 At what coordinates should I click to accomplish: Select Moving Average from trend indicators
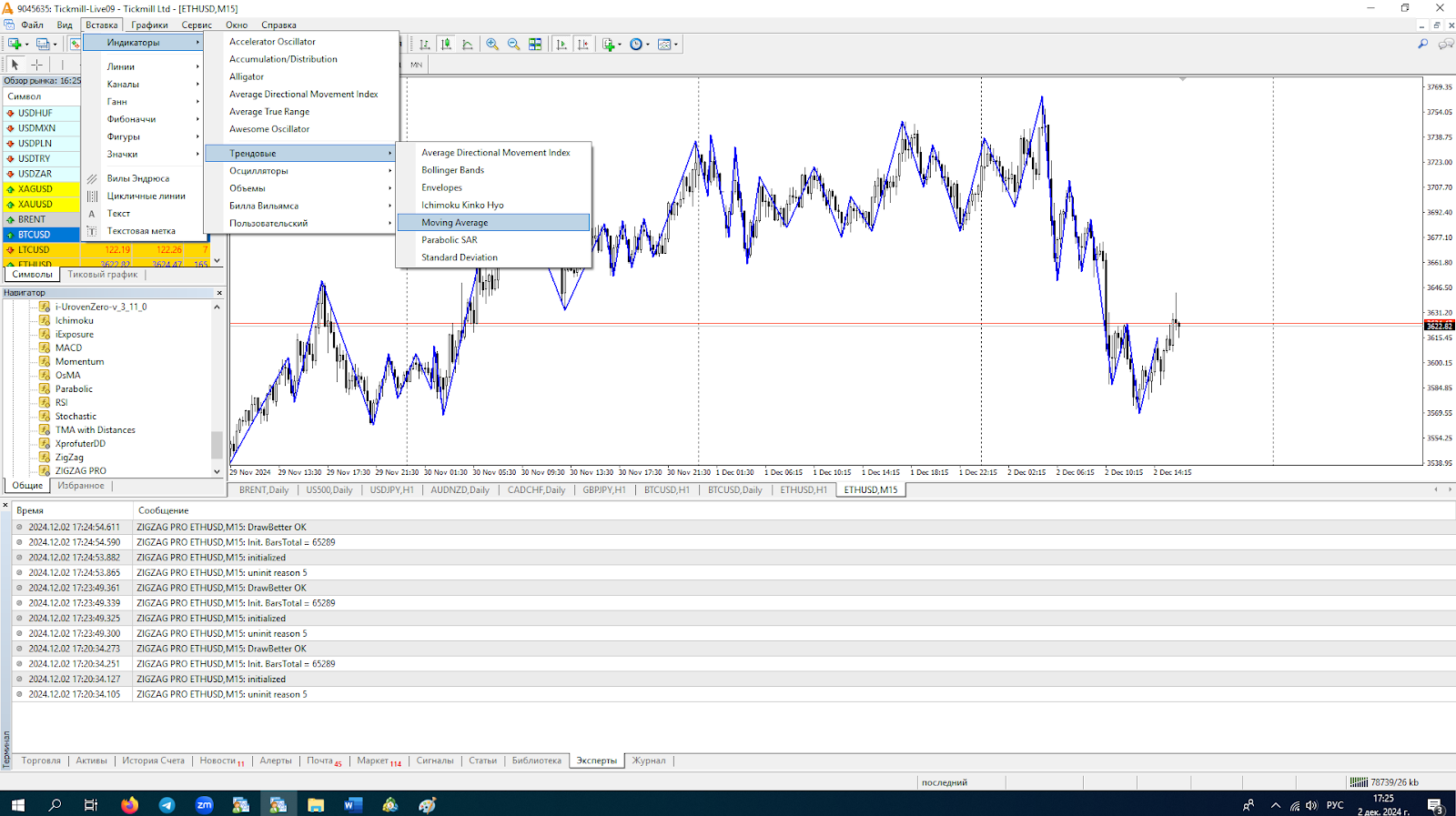455,223
